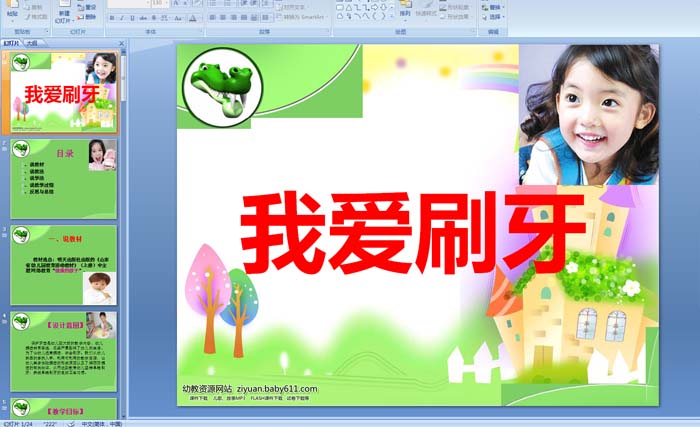Center text in paragraph group
The height and width of the screenshot is (427, 700).
[x=223, y=17]
